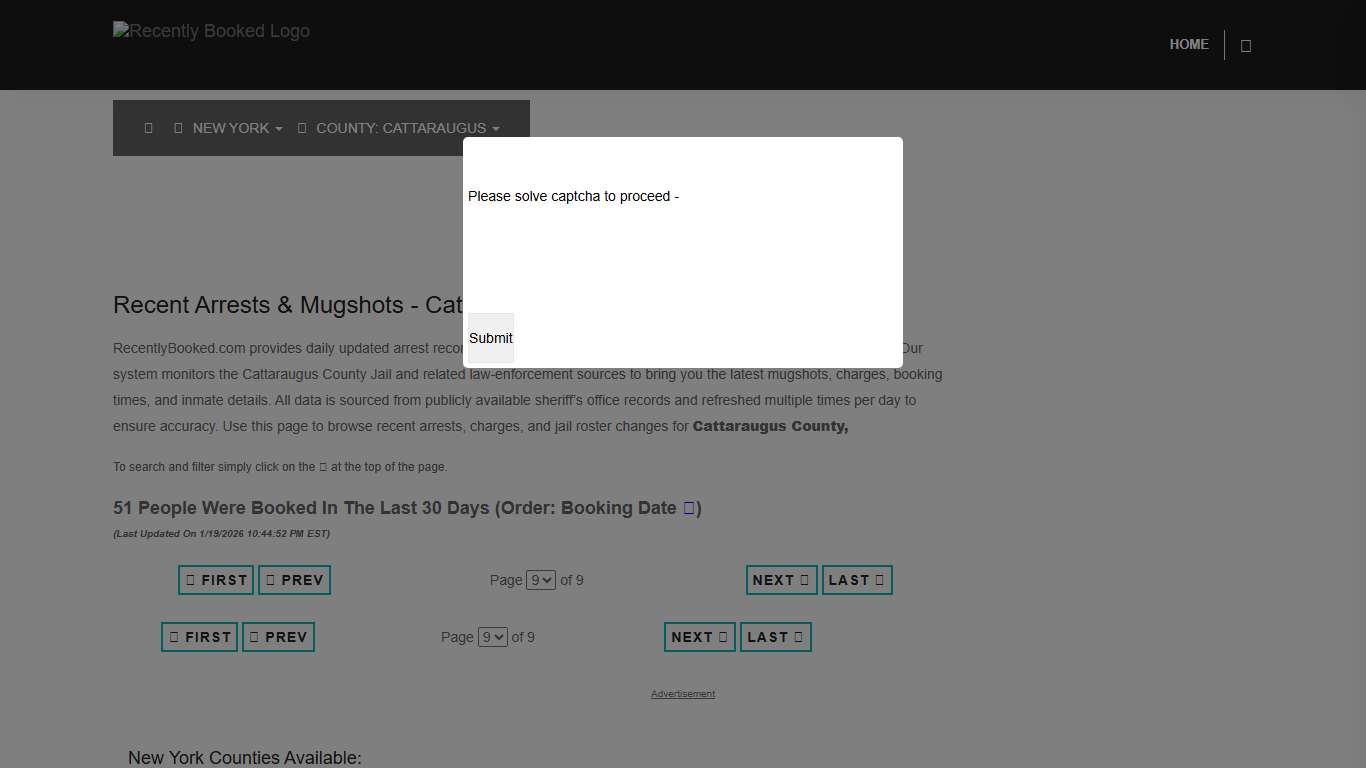This screenshot has width=1366, height=768.
Task: Click NEXT in the upper pagination row
Action: pos(781,580)
